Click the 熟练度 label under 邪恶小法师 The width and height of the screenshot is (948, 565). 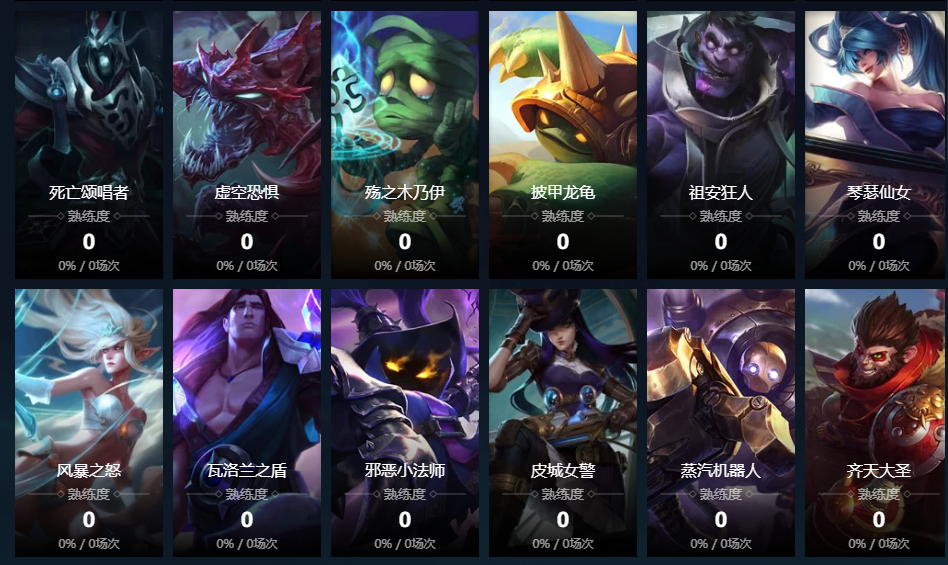click(404, 494)
